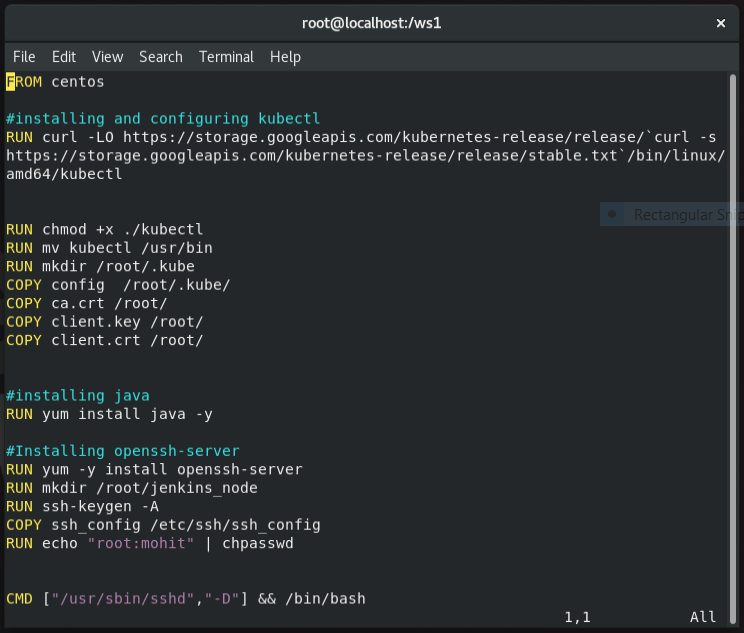Click 'RUN yum -y install openssh-server' line
This screenshot has width=744, height=633.
coord(154,470)
